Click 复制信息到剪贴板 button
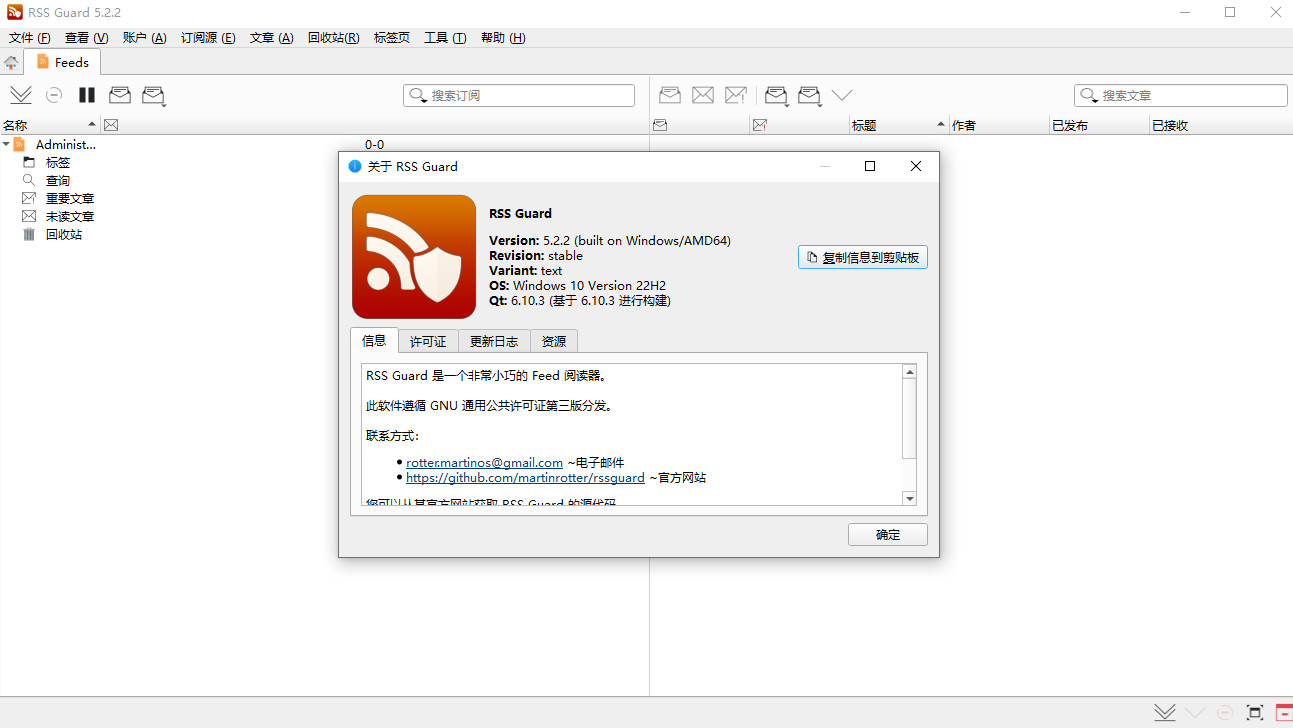 click(863, 257)
